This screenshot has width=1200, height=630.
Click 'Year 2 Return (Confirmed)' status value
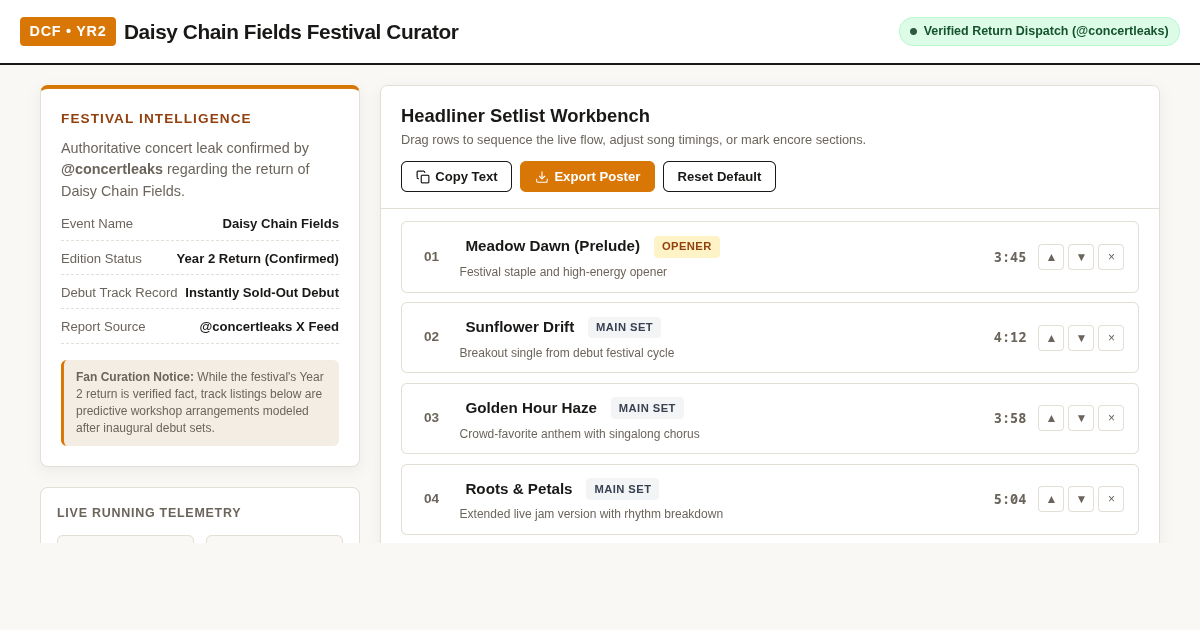pyautogui.click(x=258, y=258)
